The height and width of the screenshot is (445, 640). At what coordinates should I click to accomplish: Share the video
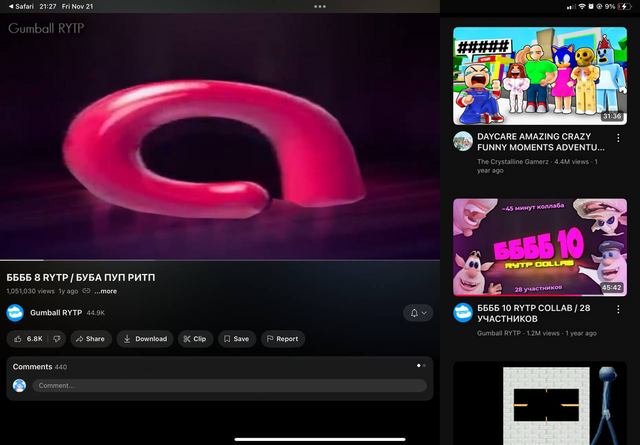pyautogui.click(x=91, y=339)
